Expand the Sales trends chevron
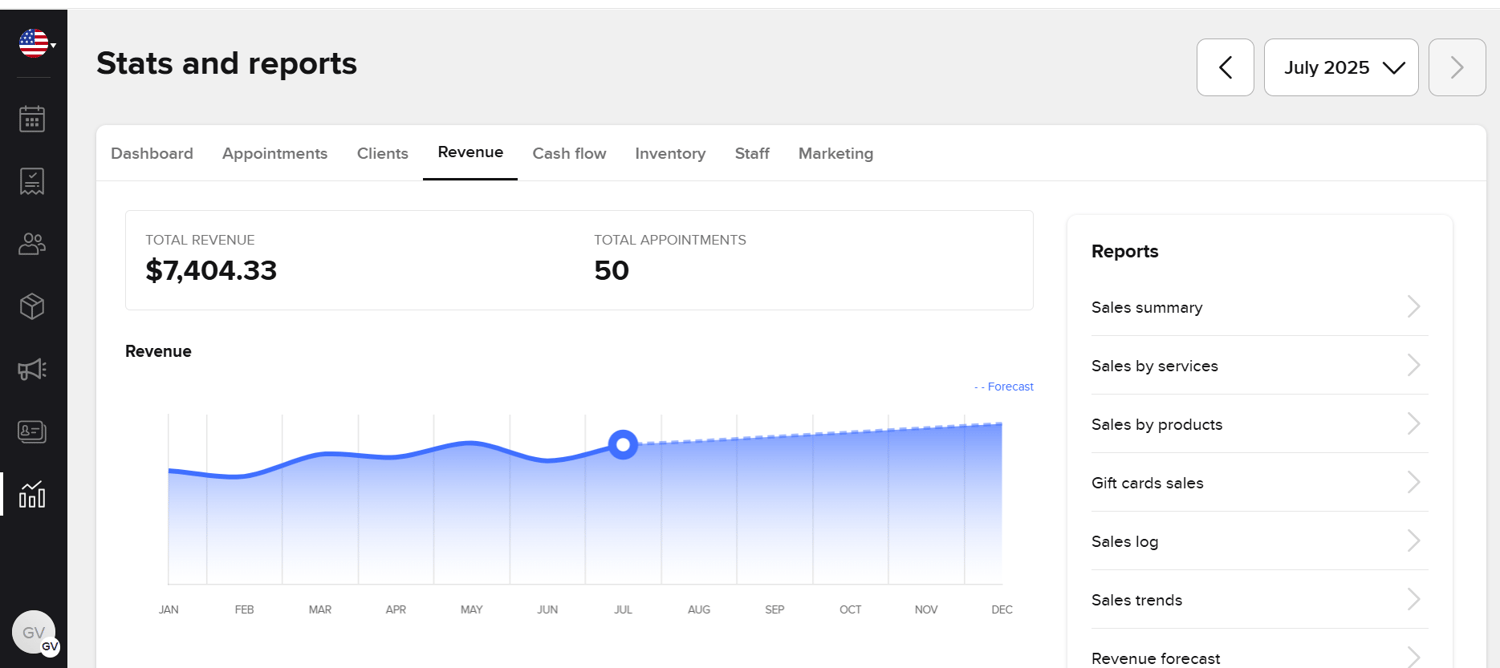The height and width of the screenshot is (668, 1500). point(1413,600)
